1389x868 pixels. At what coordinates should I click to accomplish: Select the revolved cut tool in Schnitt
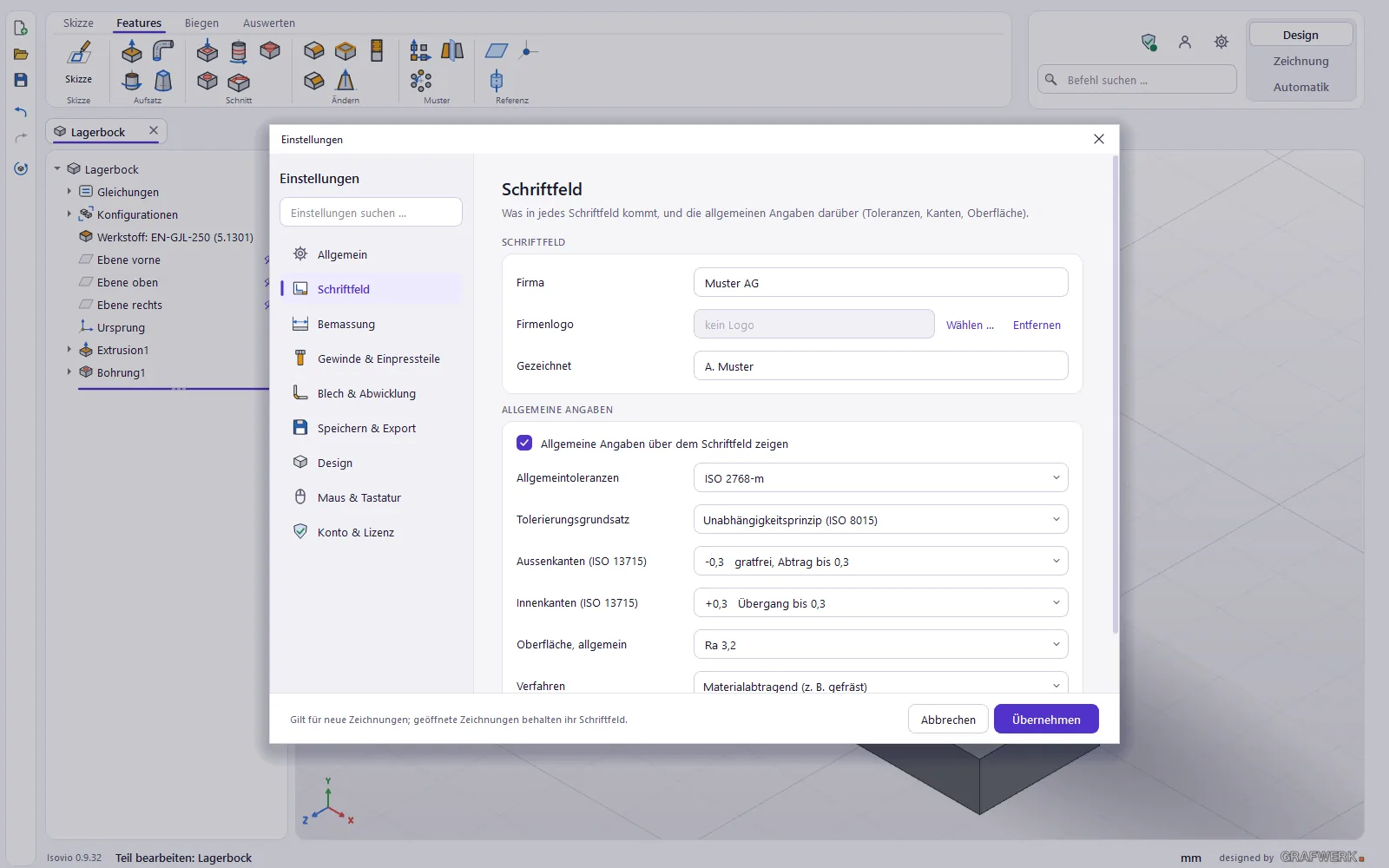pos(239,51)
